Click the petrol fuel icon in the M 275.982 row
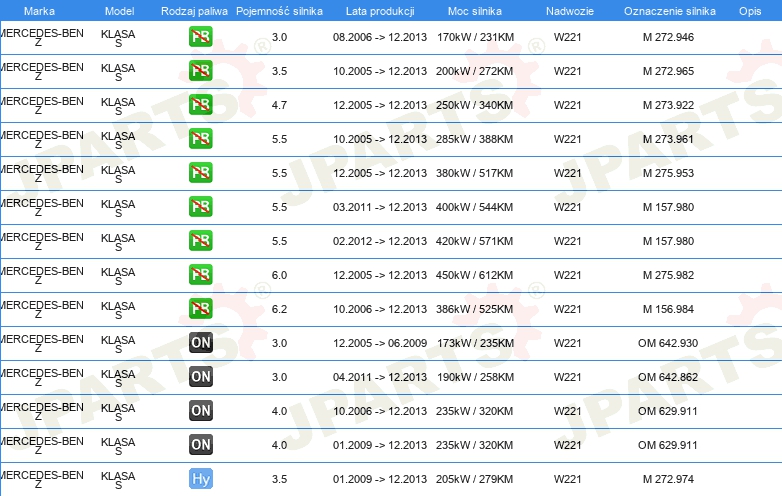 pyautogui.click(x=200, y=275)
